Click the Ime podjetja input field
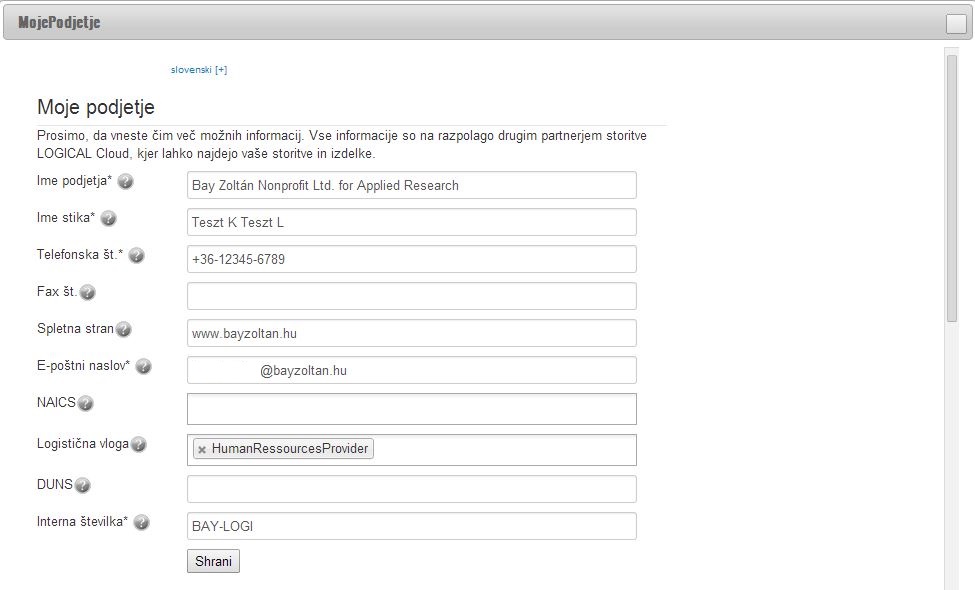 pos(412,185)
